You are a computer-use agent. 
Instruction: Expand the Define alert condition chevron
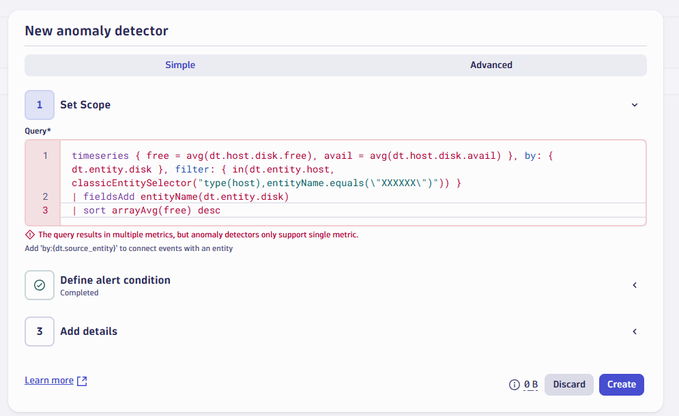[634, 285]
